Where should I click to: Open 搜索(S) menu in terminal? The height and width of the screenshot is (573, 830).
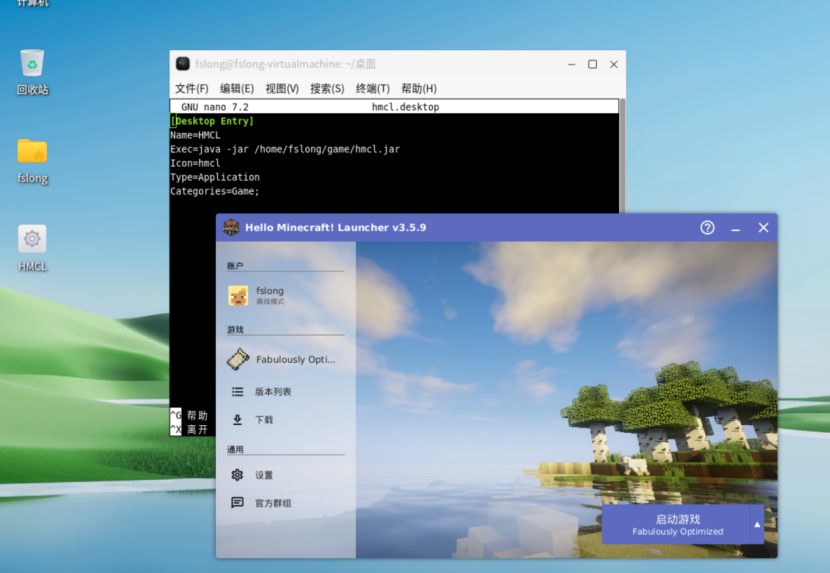[x=327, y=88]
